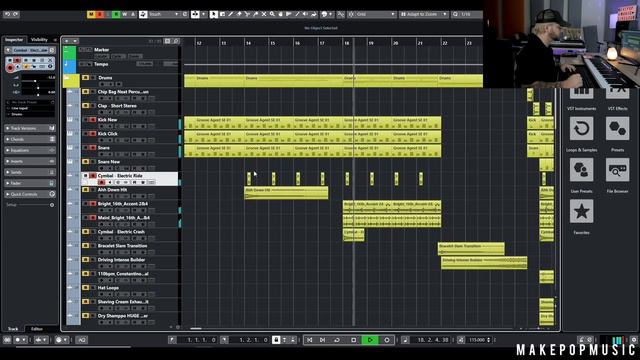The width and height of the screenshot is (640, 360).
Task: Open Loops & Samples in the media rack
Action: click(581, 129)
